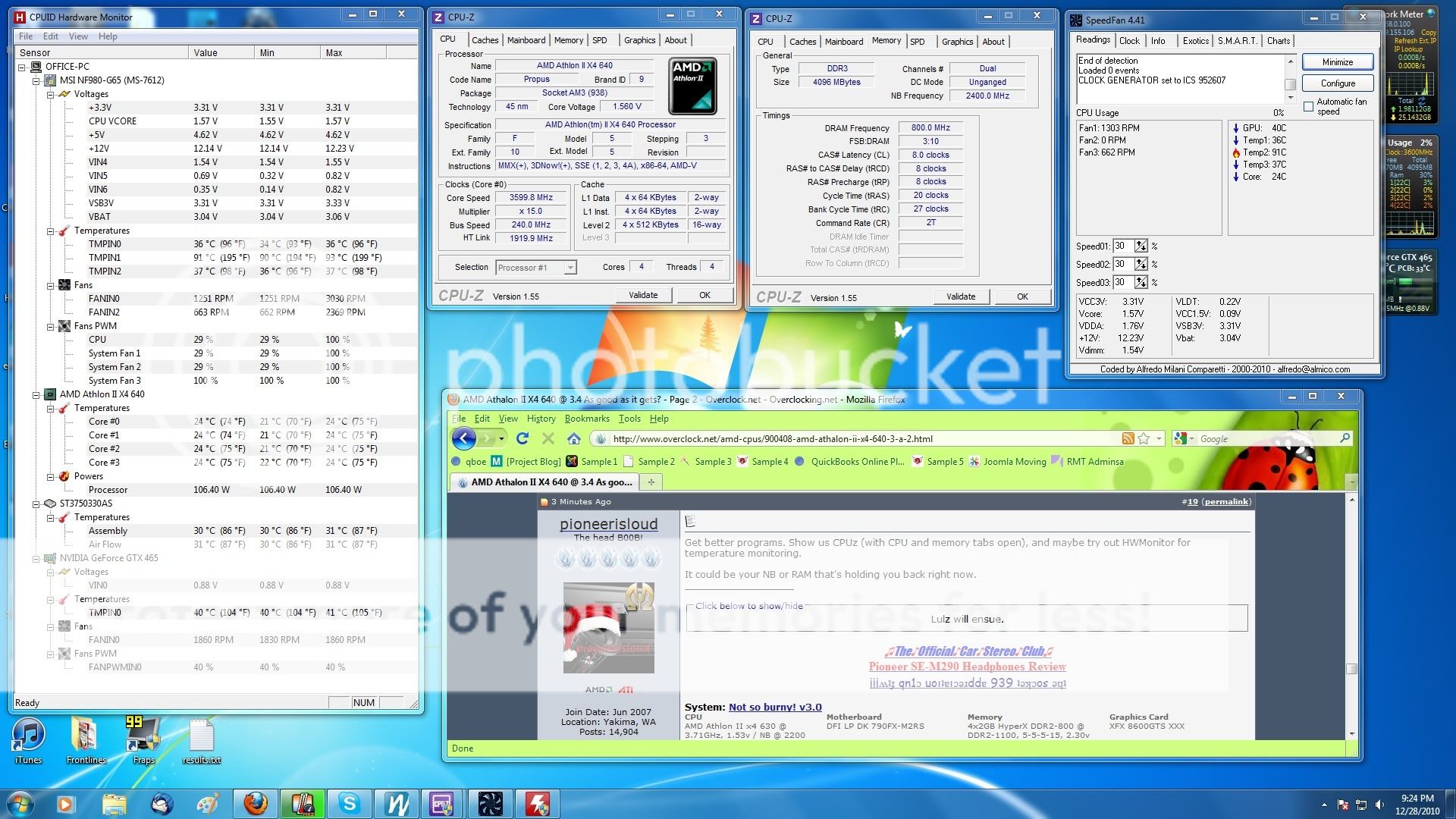Expand the 'Click below to show/hide' spoiler
Image resolution: width=1456 pixels, height=819 pixels.
[x=748, y=606]
